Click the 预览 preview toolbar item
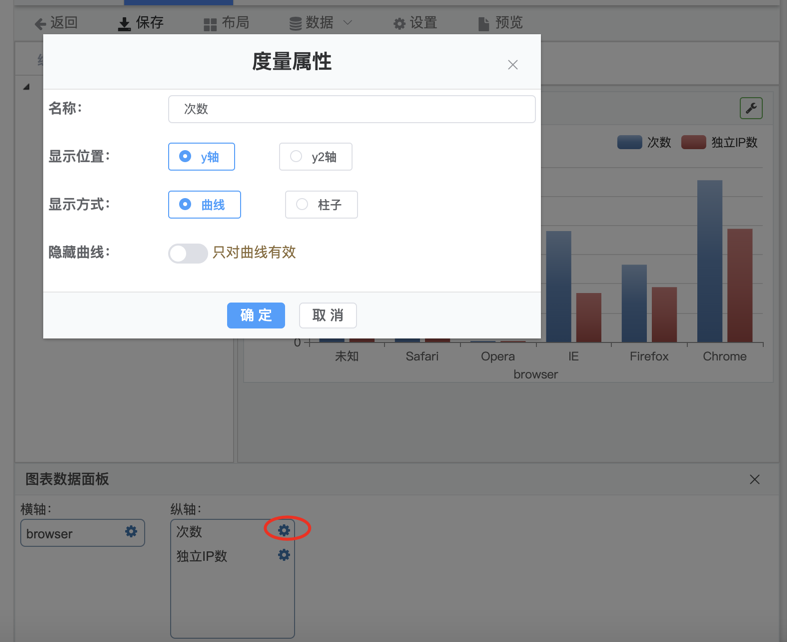 (500, 23)
